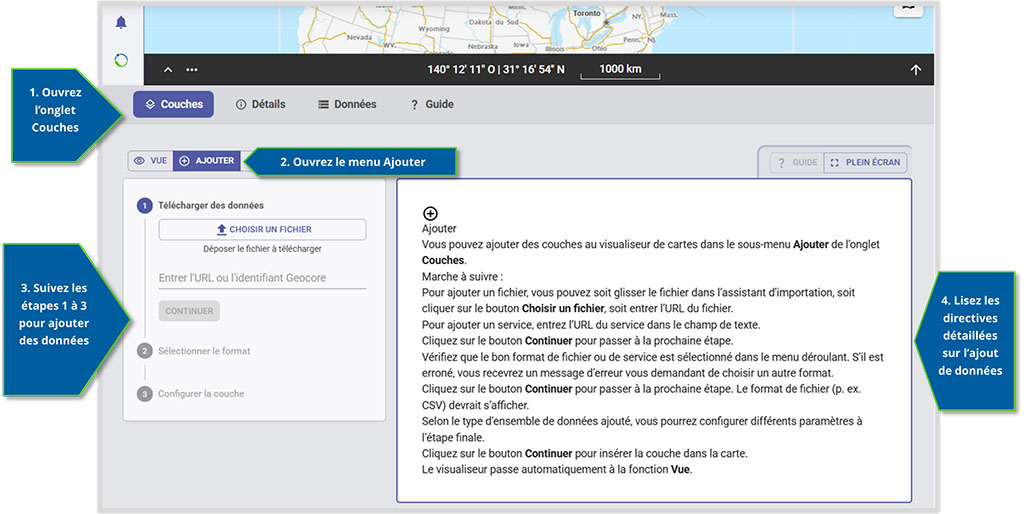Click the 'Déposer le fichier à télécharger' text

point(263,249)
